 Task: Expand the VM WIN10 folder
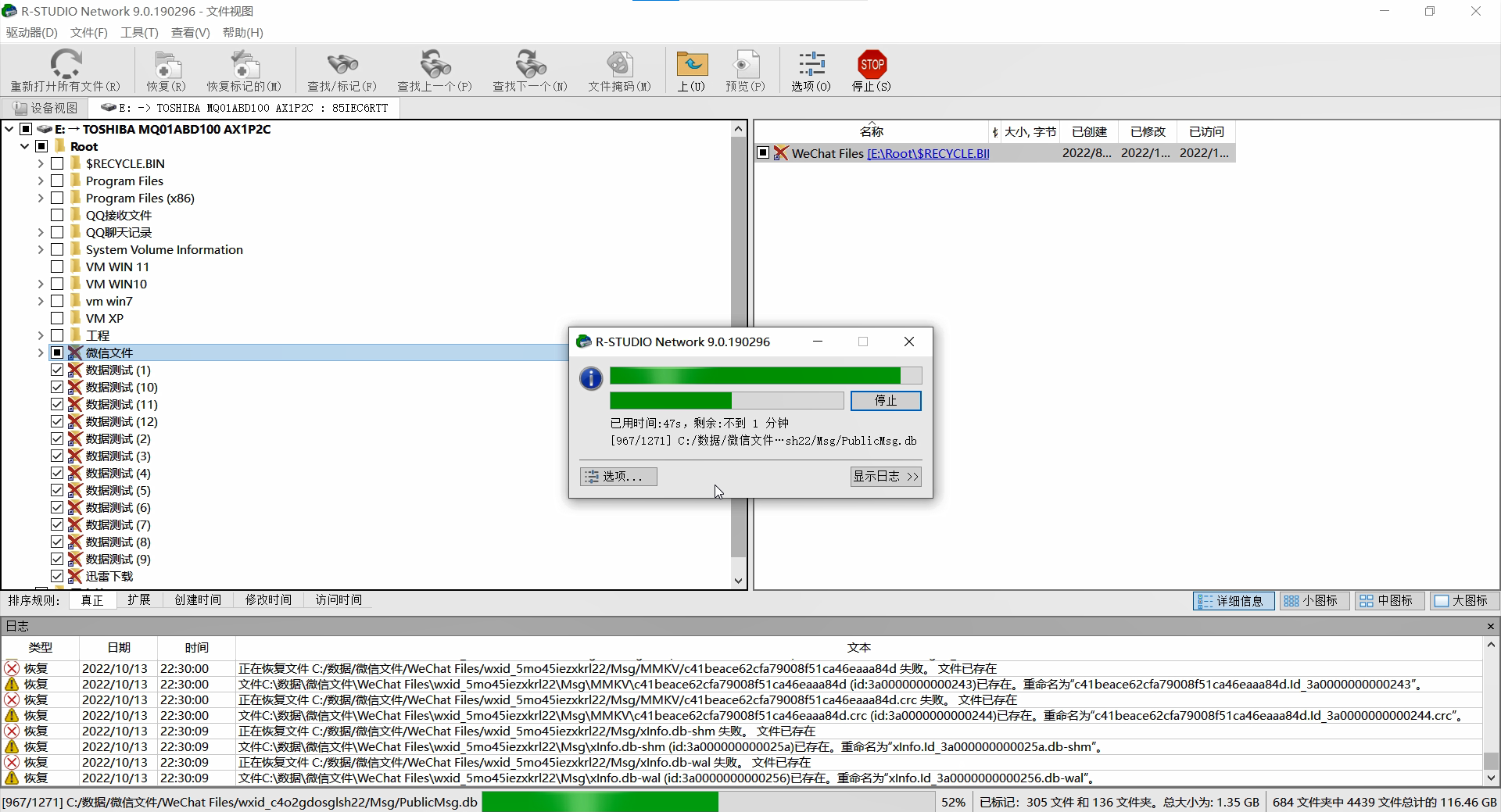(41, 284)
